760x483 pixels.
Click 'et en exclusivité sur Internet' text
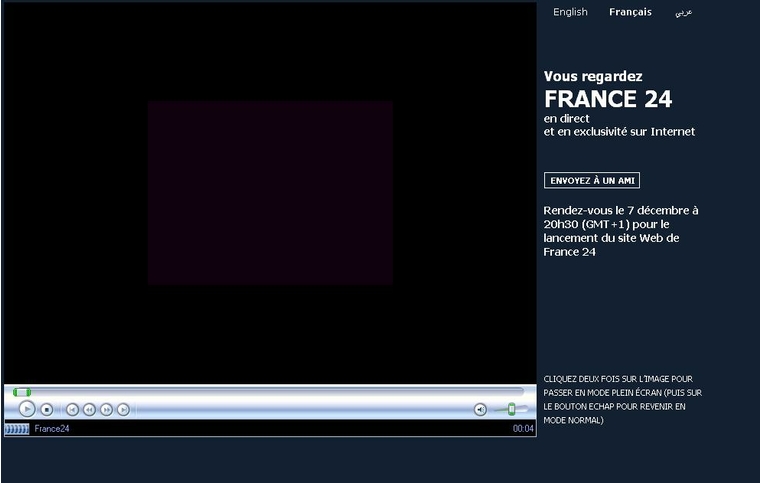pos(619,132)
